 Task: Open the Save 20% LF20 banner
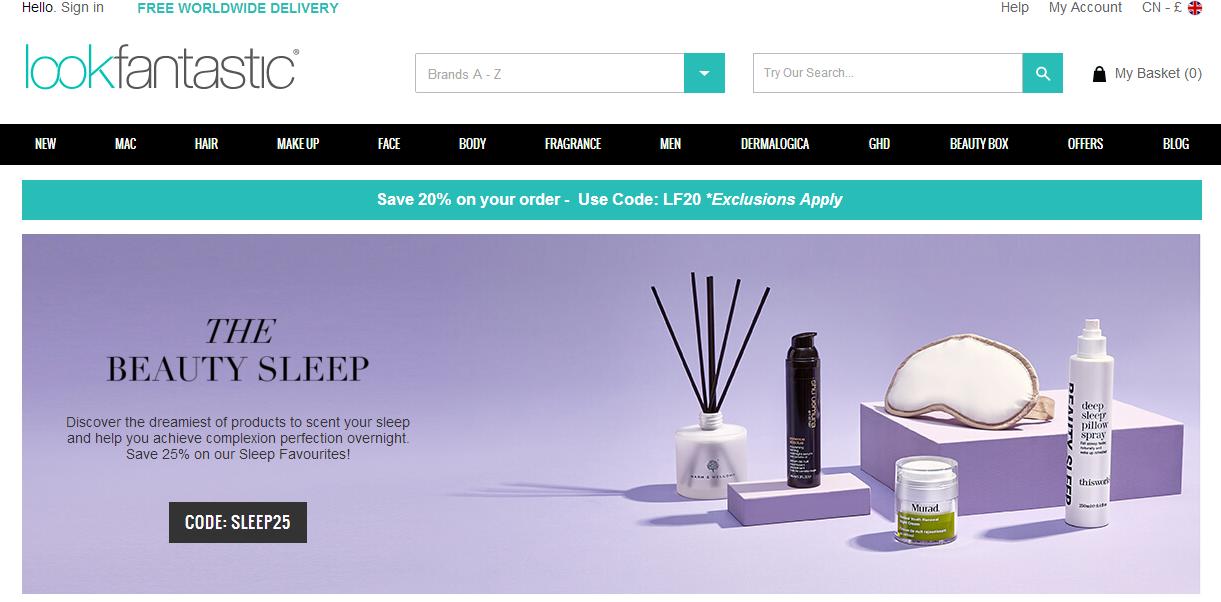(611, 200)
